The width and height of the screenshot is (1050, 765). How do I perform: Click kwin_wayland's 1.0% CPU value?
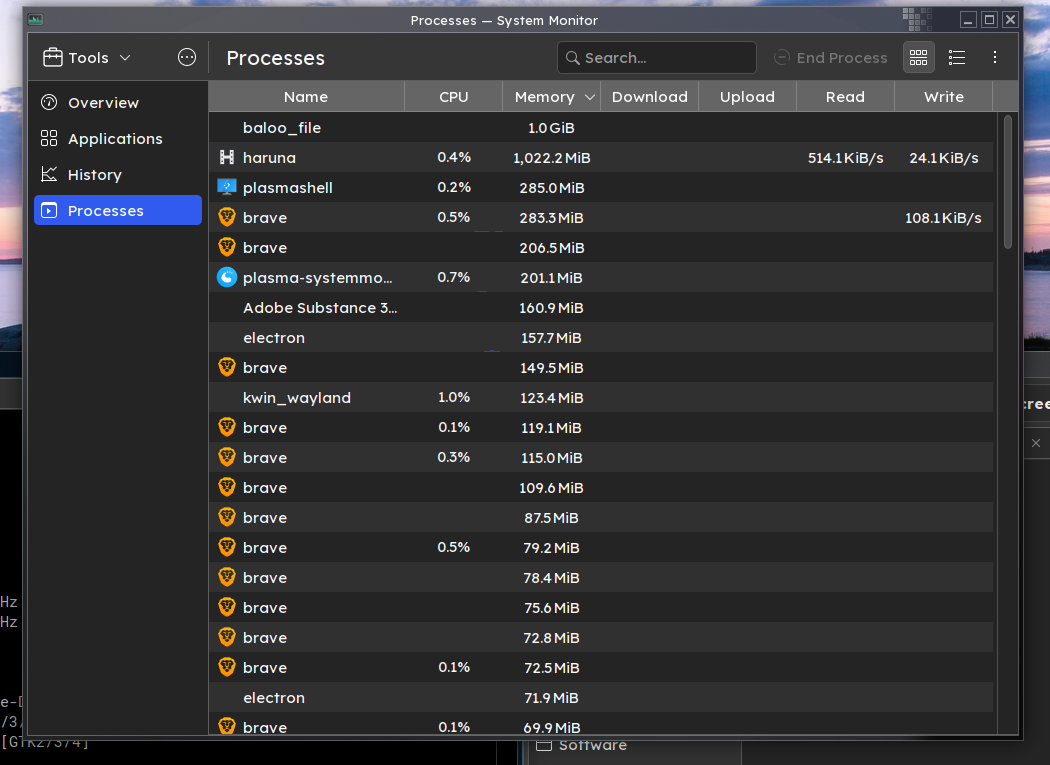tap(453, 397)
